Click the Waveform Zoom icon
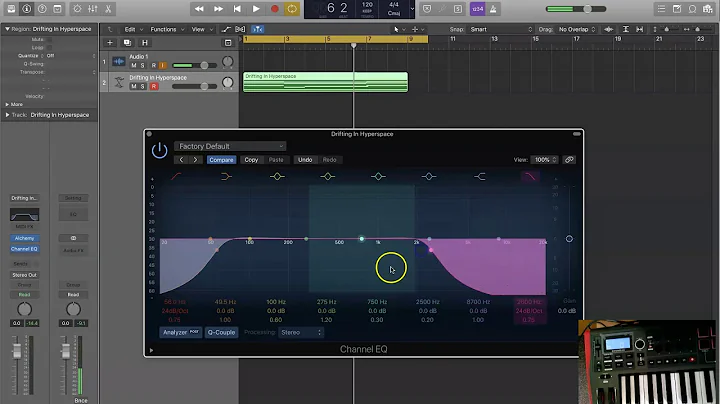720x404 pixels. 608,29
